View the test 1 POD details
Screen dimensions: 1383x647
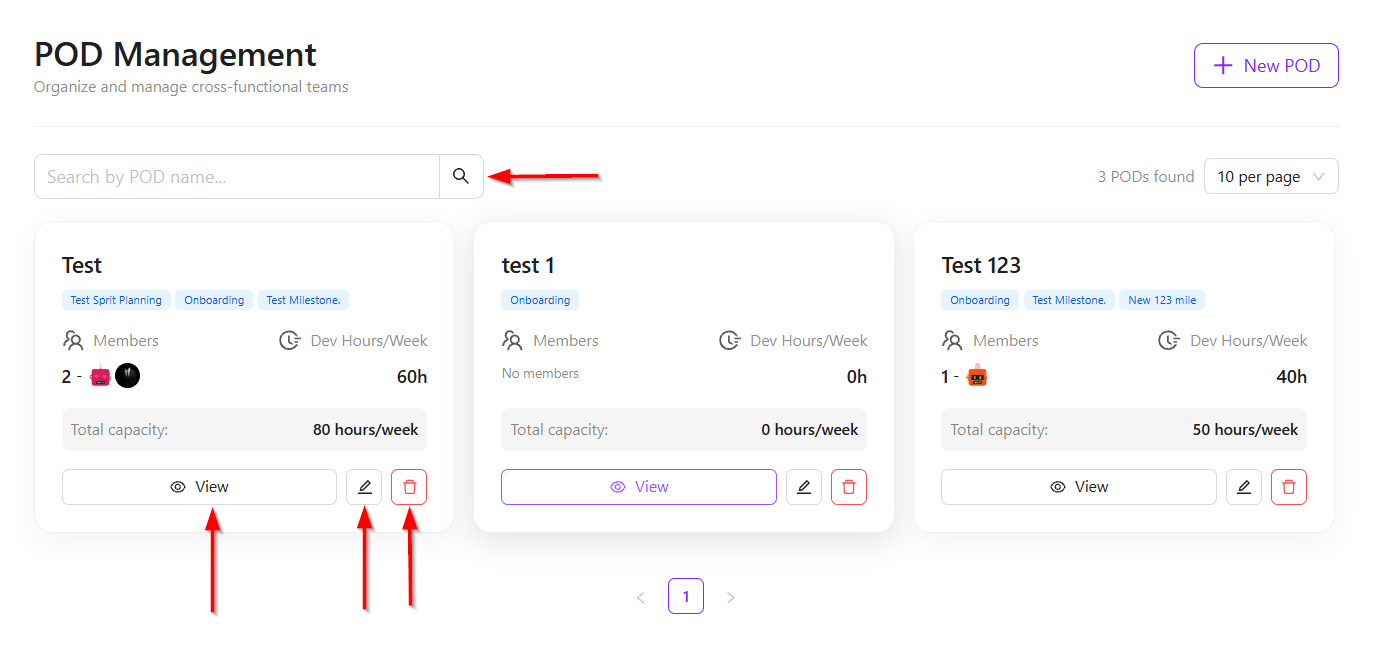click(639, 487)
